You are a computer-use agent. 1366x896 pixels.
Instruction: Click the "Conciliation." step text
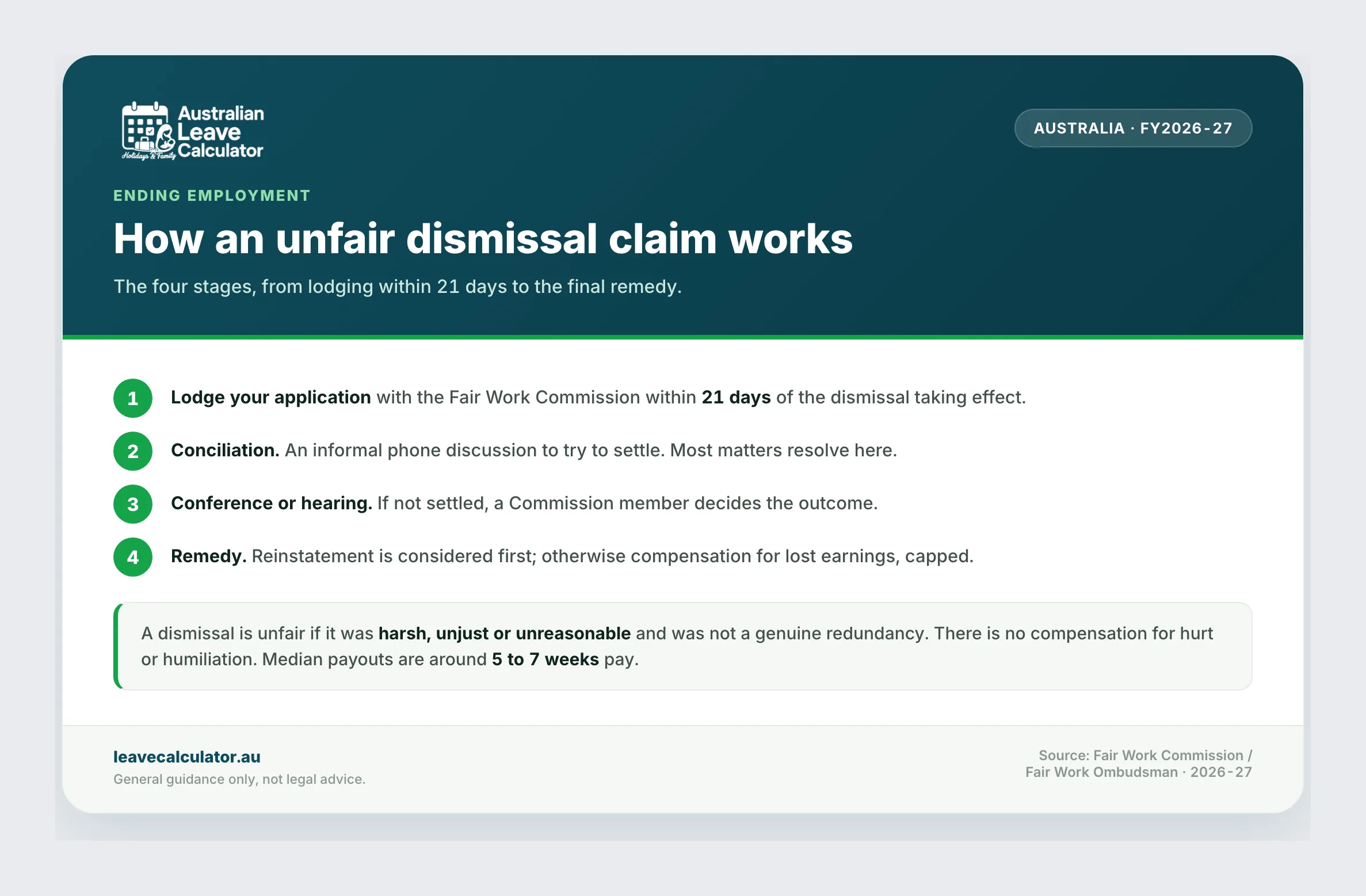(x=225, y=450)
